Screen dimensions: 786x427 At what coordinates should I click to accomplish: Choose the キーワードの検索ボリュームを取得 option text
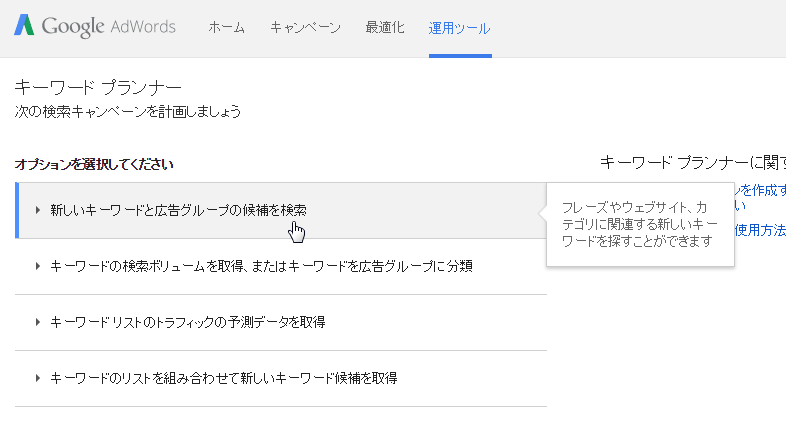tap(260, 266)
